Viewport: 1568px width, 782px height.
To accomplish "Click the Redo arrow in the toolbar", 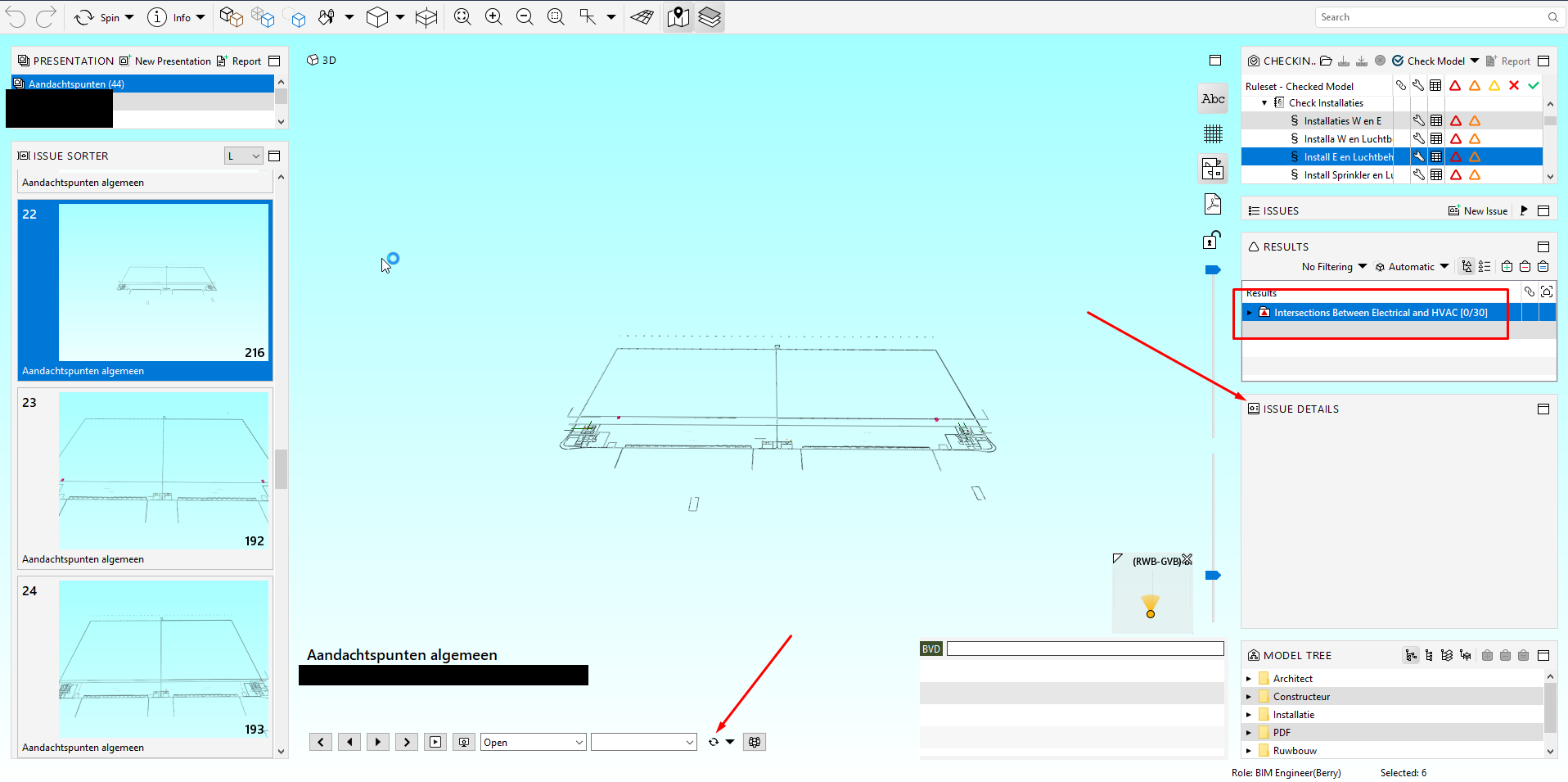I will coord(46,17).
